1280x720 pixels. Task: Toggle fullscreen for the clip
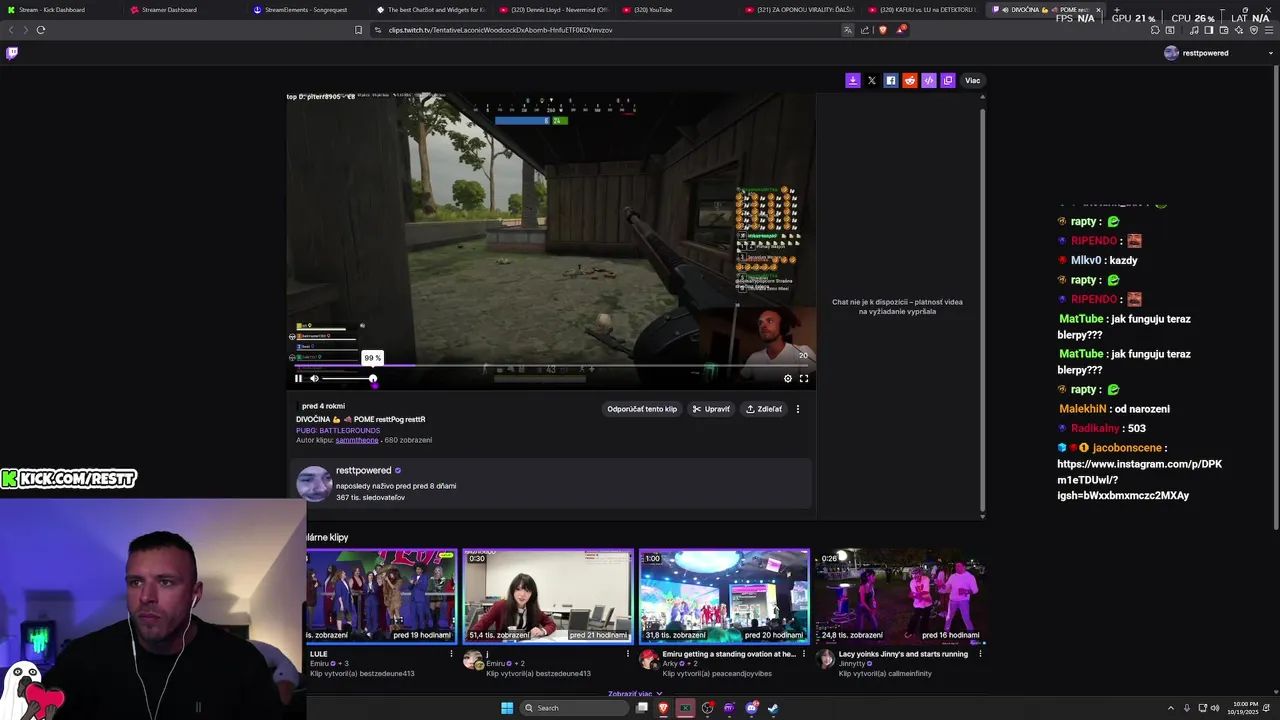click(x=803, y=378)
